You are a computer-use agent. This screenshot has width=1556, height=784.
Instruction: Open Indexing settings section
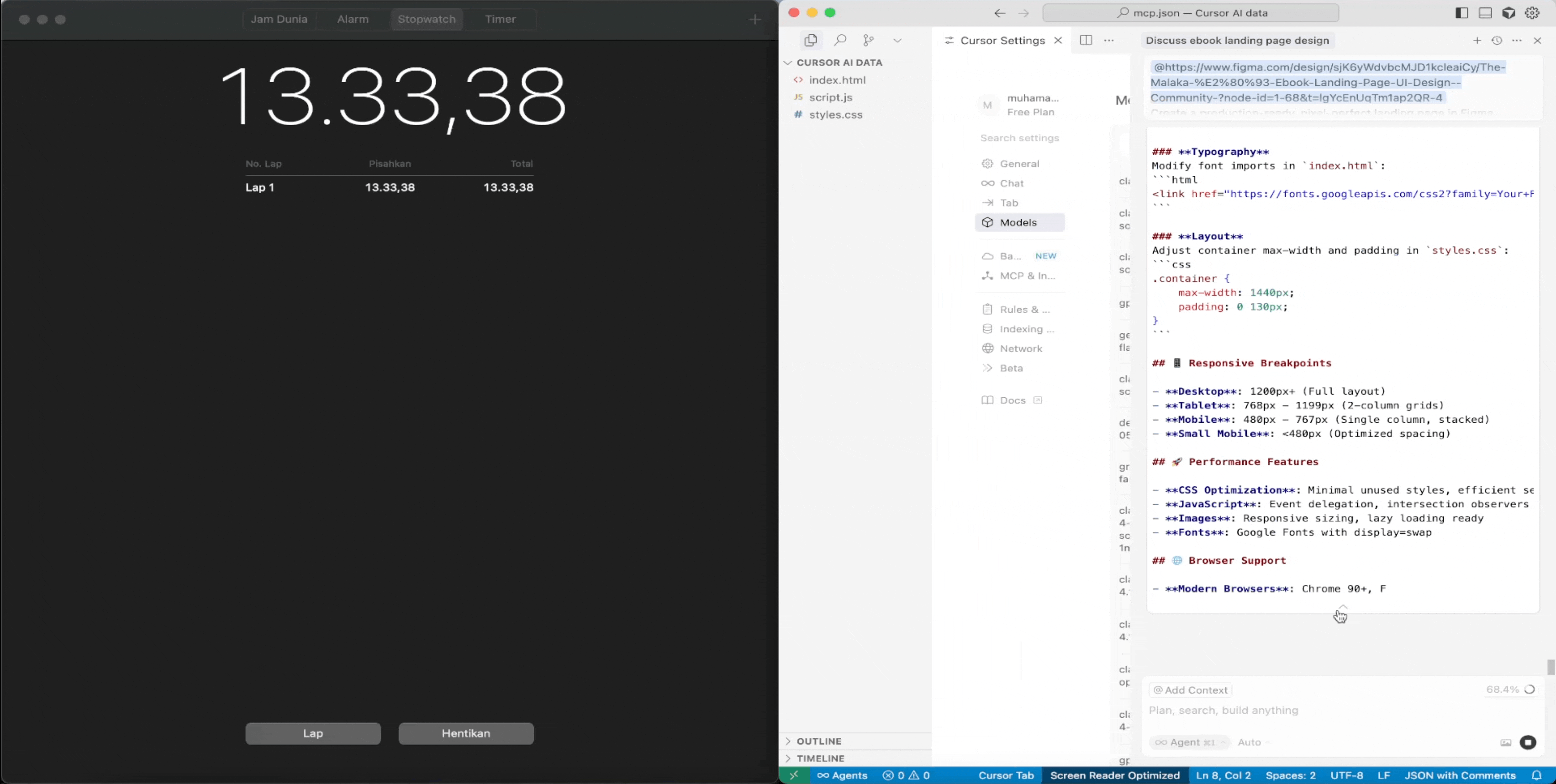[x=1020, y=329]
